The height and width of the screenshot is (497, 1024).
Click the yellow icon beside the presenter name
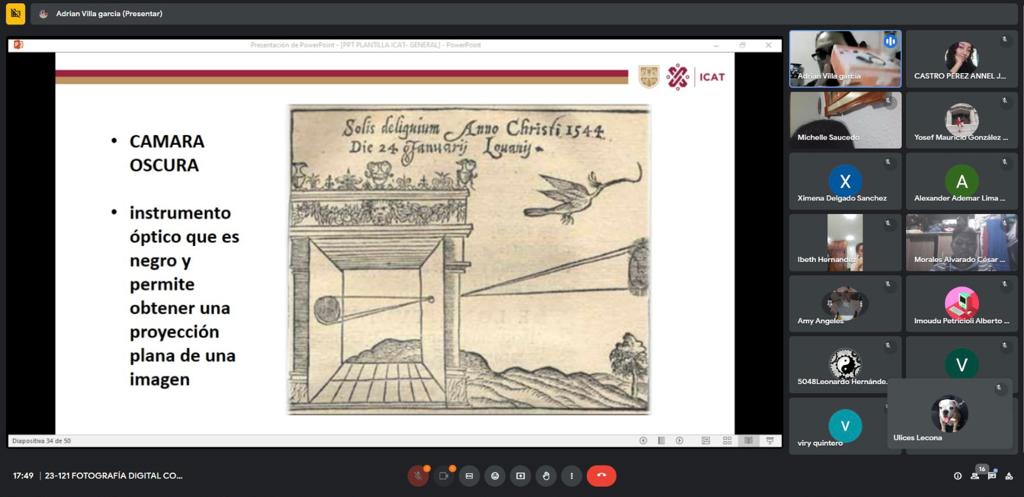pyautogui.click(x=16, y=13)
